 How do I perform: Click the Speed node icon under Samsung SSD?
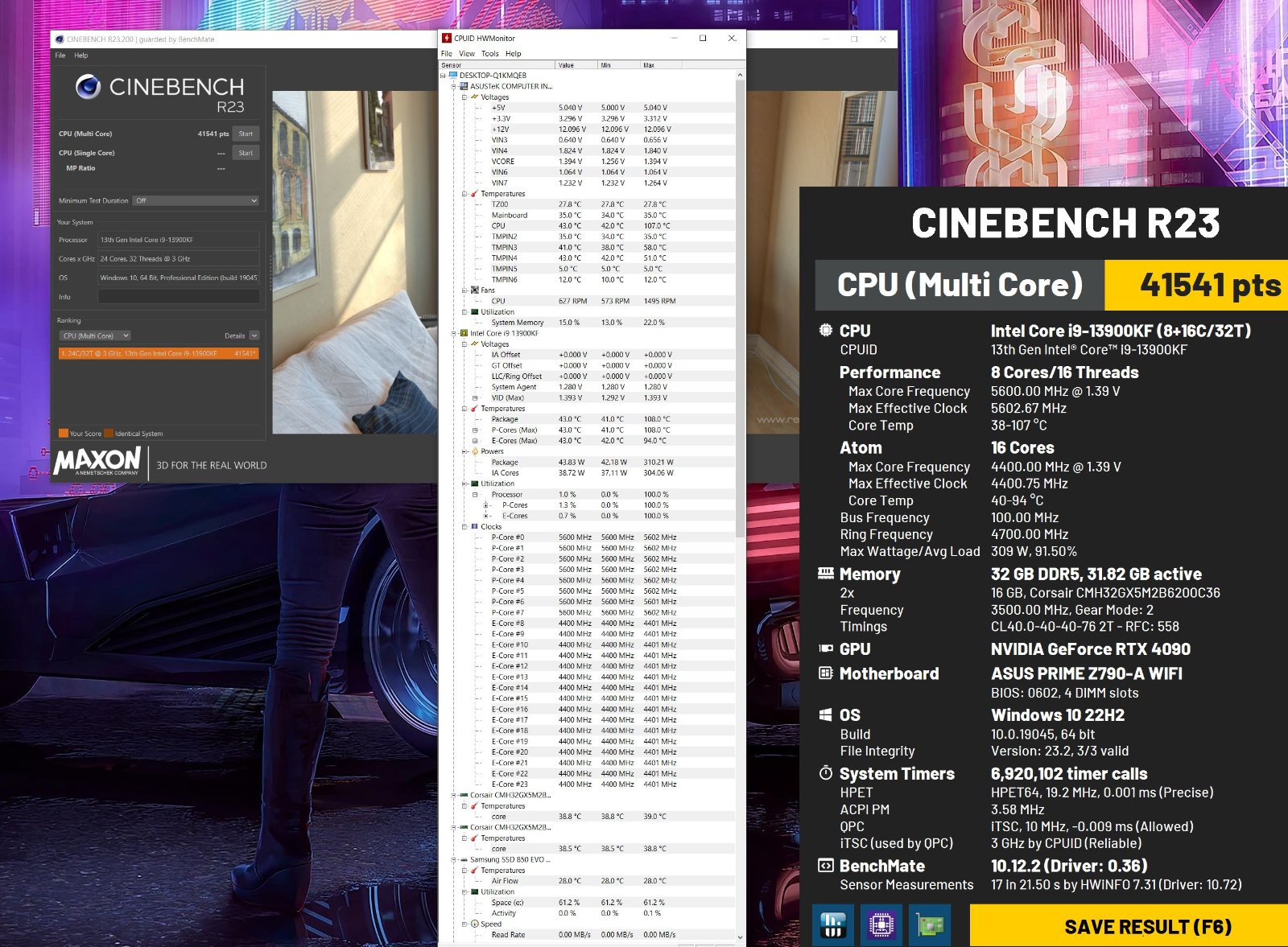(x=475, y=924)
